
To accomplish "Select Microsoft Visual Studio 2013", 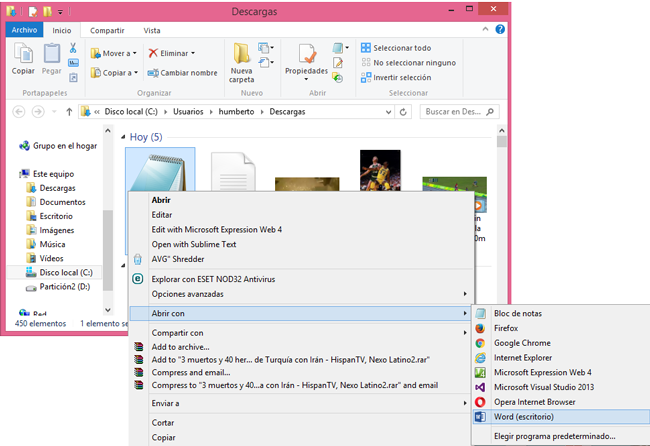I will (x=561, y=387).
